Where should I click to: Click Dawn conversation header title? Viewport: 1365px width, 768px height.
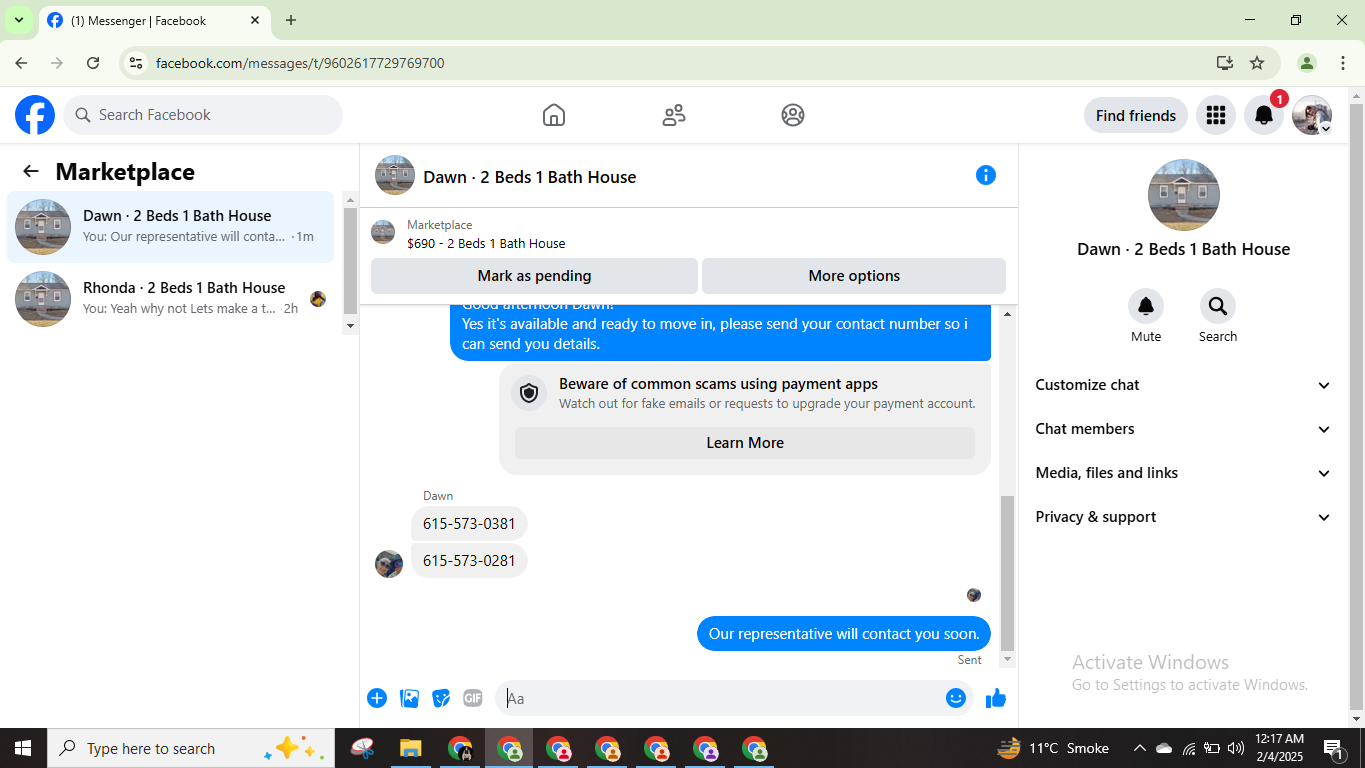tap(530, 177)
